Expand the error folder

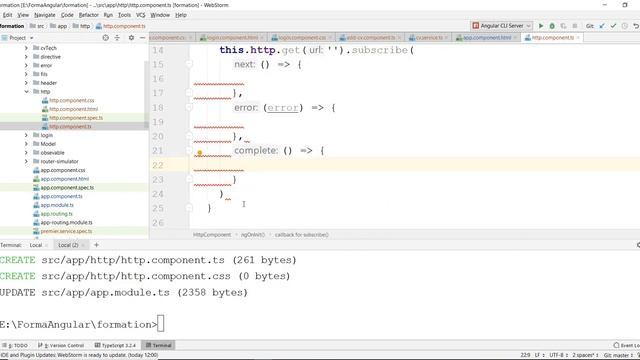click(x=26, y=65)
